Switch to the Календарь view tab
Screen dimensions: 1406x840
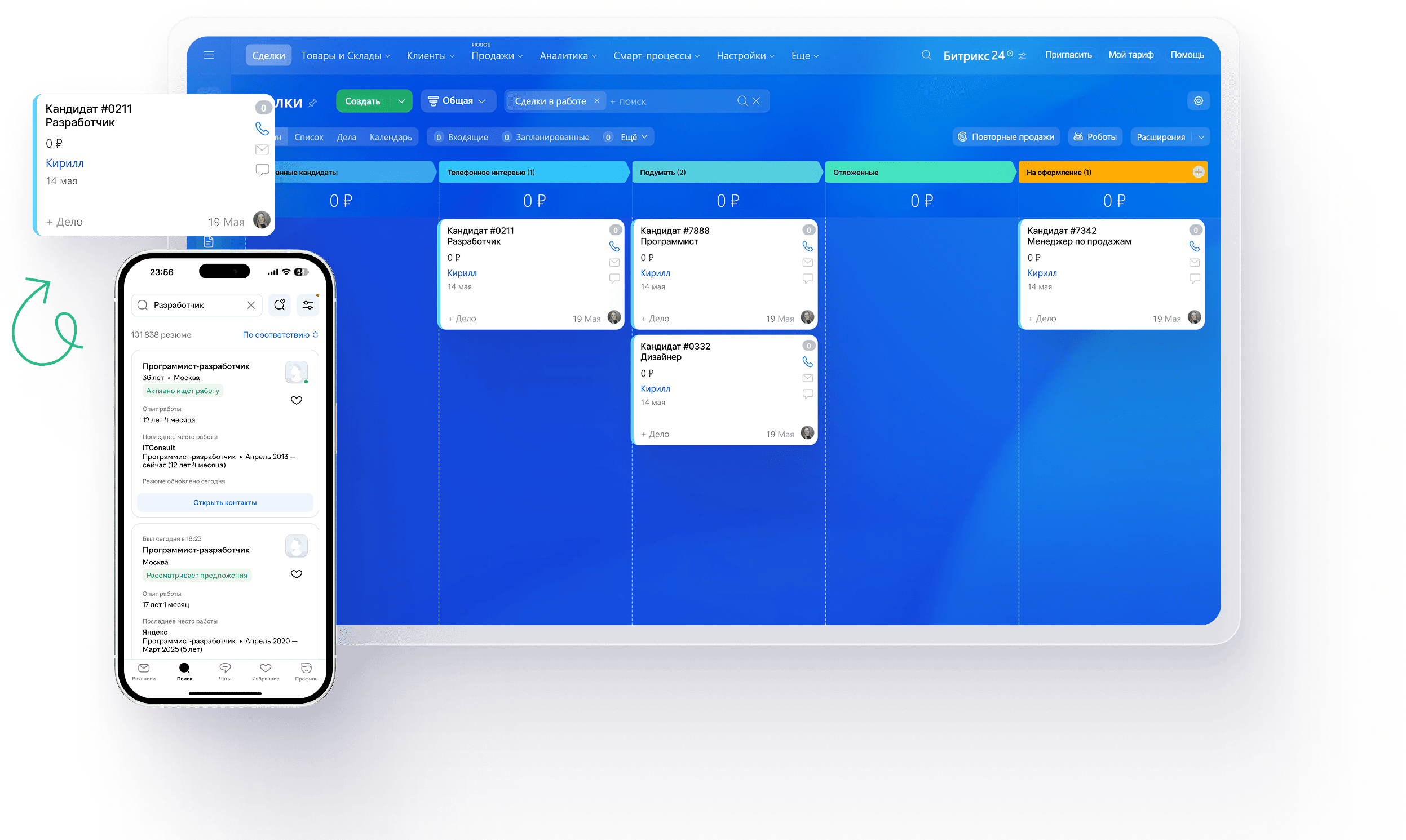[x=391, y=137]
